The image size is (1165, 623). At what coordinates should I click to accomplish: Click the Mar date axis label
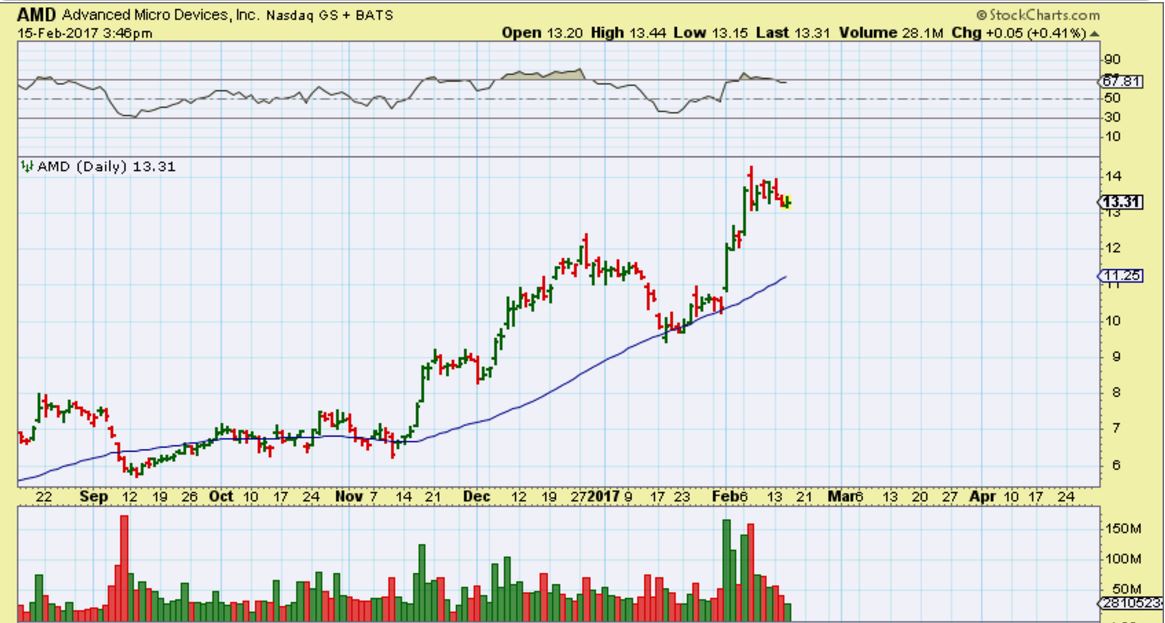[x=840, y=496]
